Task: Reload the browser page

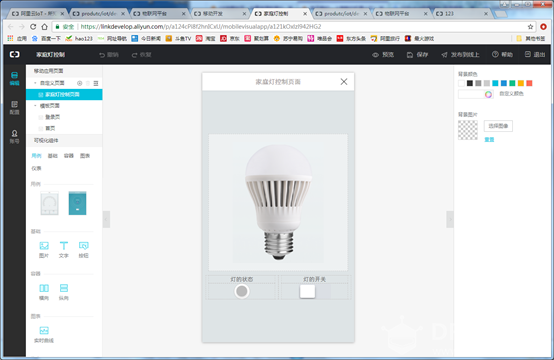Action: (x=33, y=26)
